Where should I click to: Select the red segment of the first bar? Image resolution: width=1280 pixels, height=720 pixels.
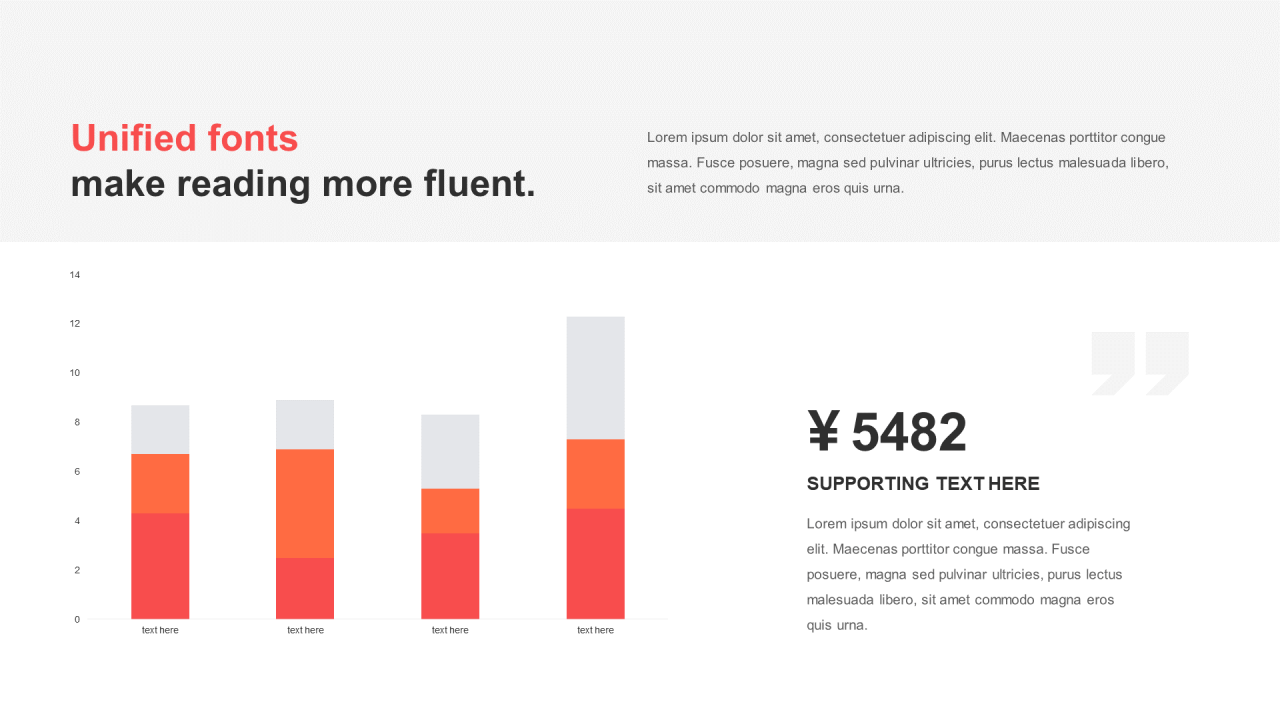[x=160, y=566]
